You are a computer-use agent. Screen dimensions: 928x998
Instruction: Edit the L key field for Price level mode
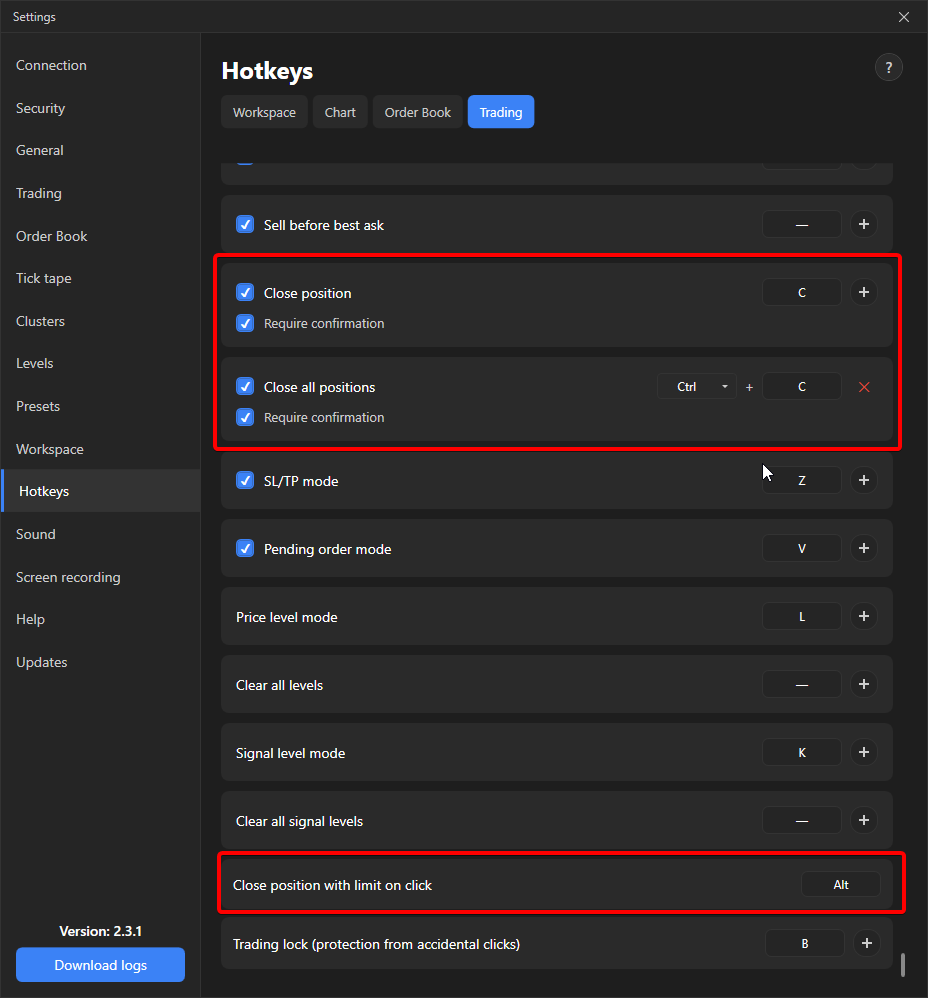802,617
